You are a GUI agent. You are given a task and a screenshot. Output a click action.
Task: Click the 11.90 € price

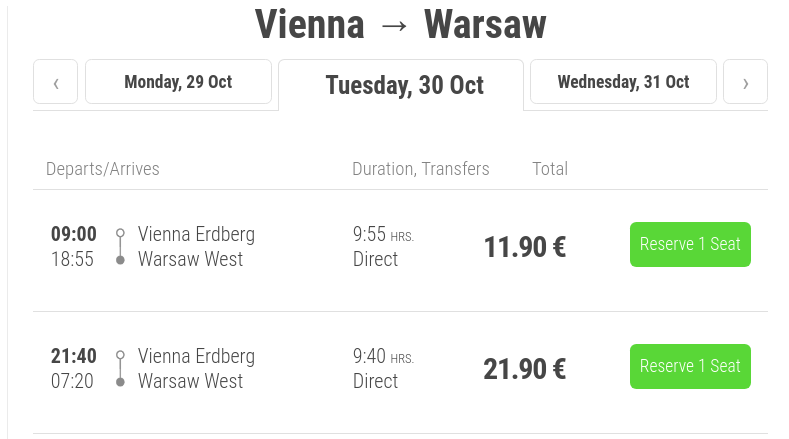(x=525, y=247)
